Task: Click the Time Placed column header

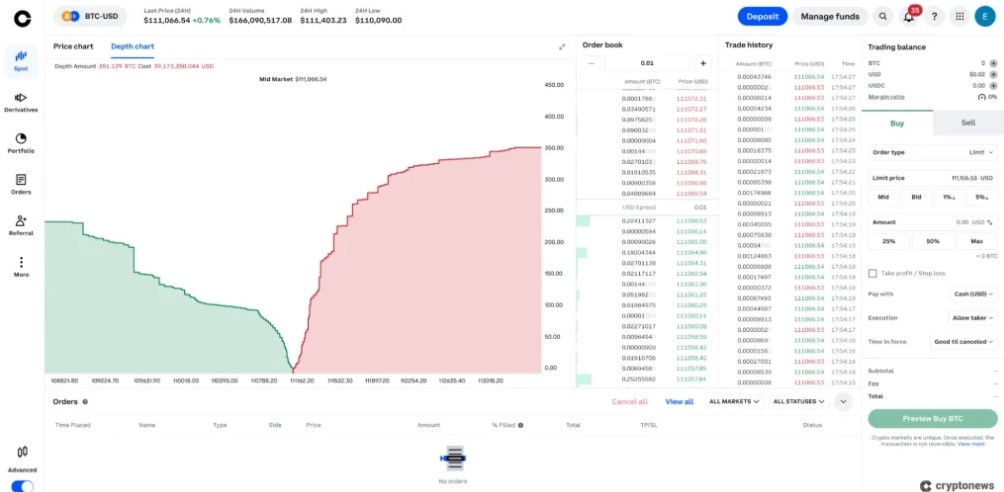Action: (x=72, y=425)
